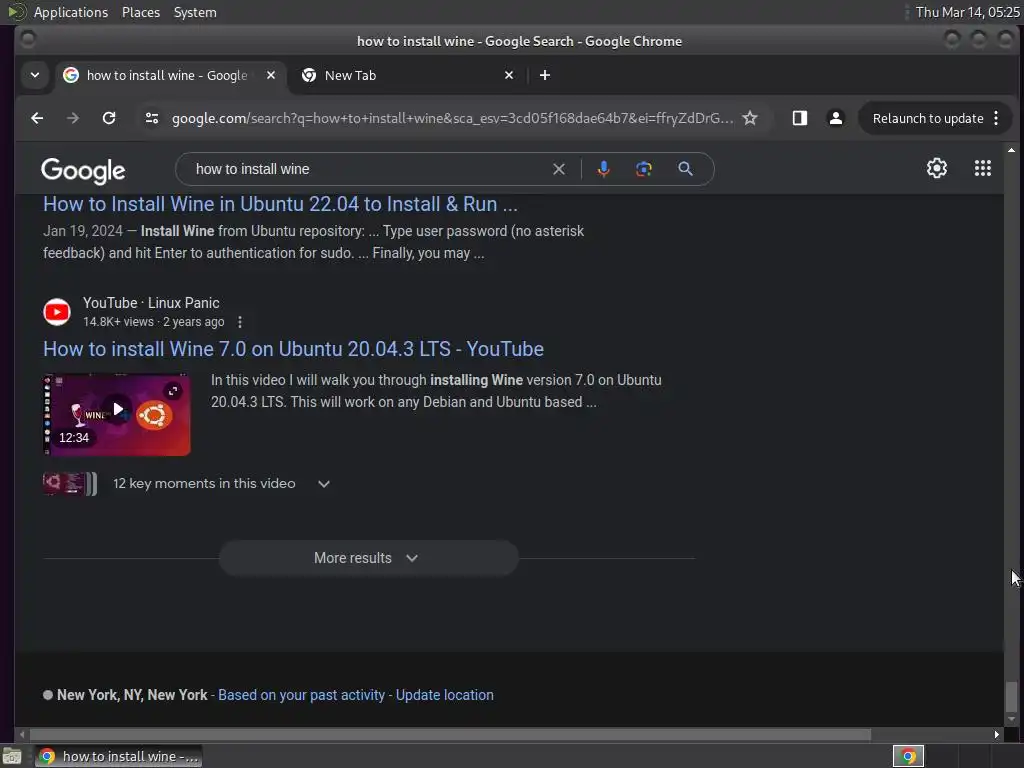The height and width of the screenshot is (768, 1024).
Task: Click the vertical scrollbar thumb
Action: (1011, 696)
